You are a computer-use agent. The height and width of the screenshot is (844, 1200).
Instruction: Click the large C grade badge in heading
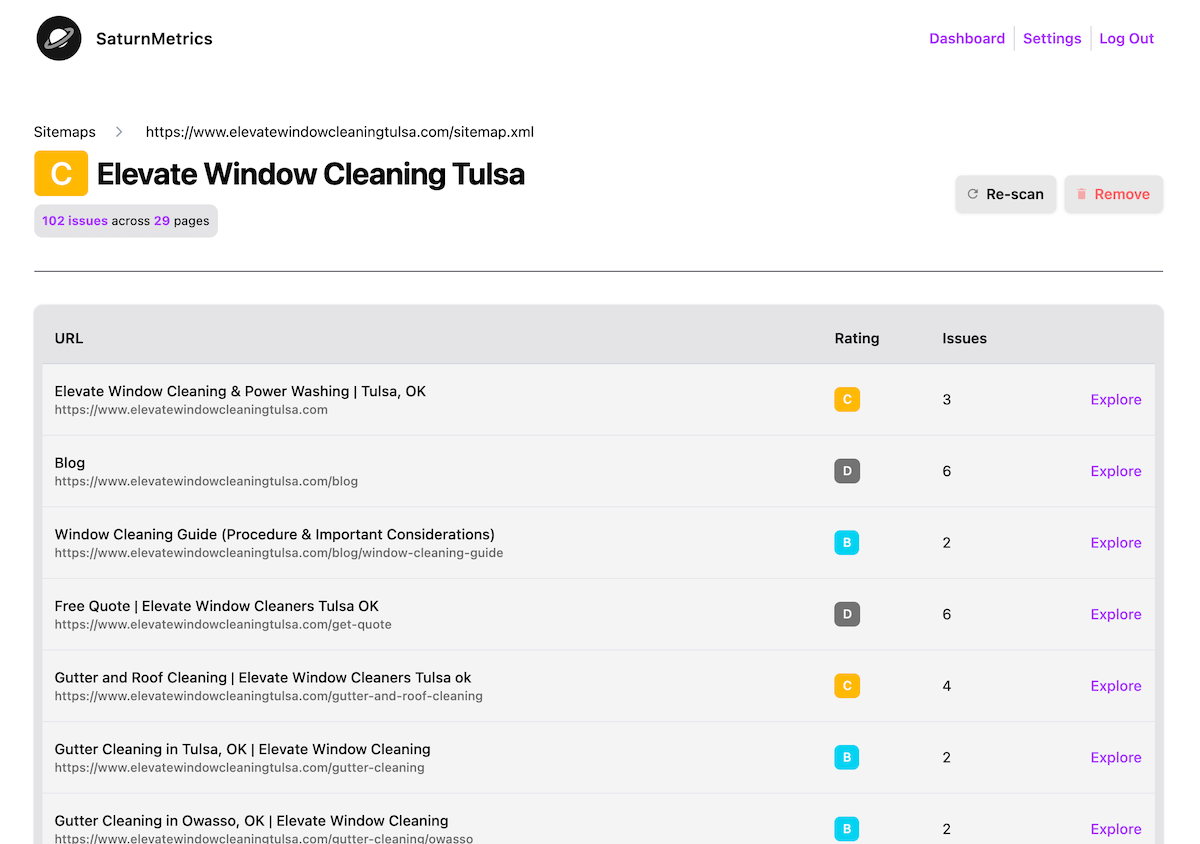pyautogui.click(x=61, y=173)
